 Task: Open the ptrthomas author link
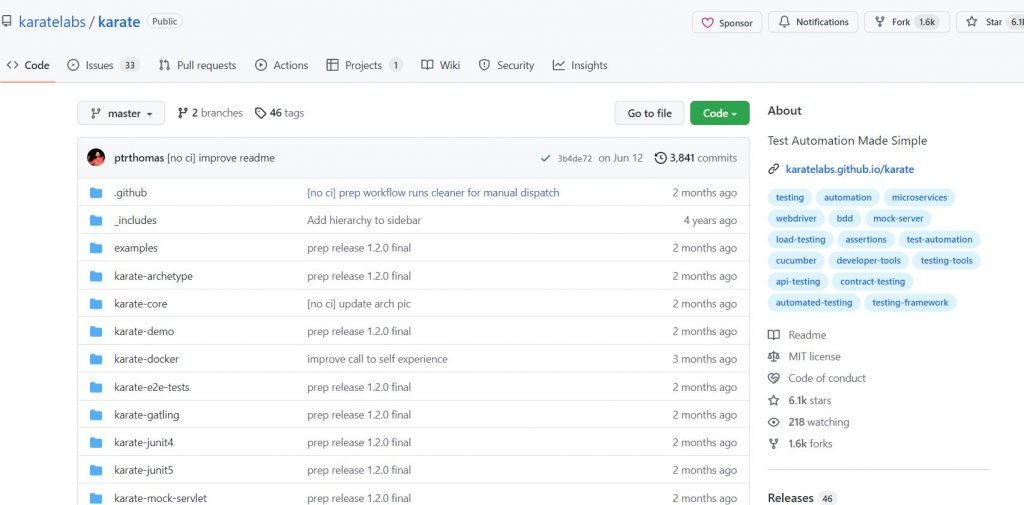[139, 158]
